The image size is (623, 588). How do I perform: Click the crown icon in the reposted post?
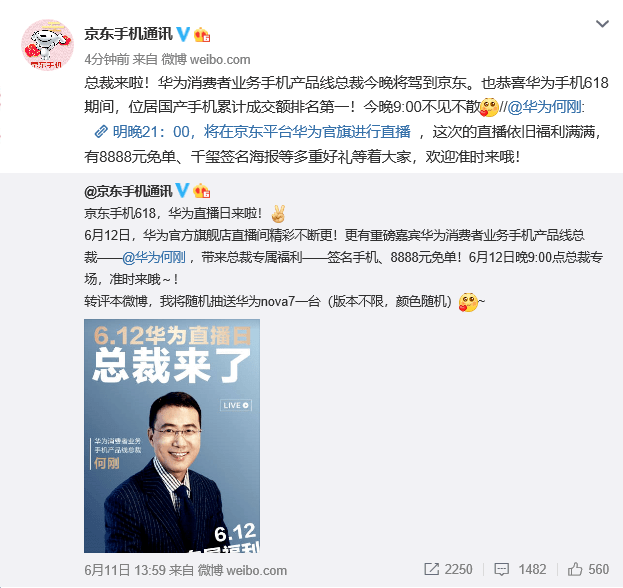click(201, 191)
